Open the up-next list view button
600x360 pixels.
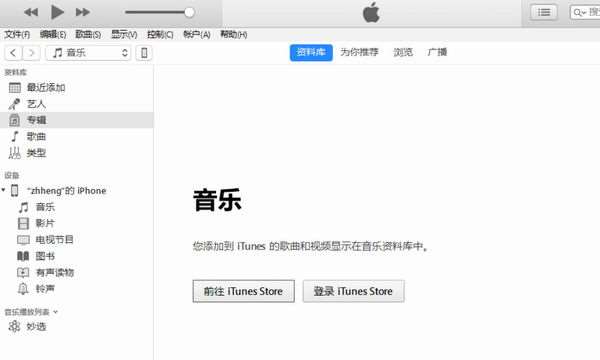click(x=544, y=12)
